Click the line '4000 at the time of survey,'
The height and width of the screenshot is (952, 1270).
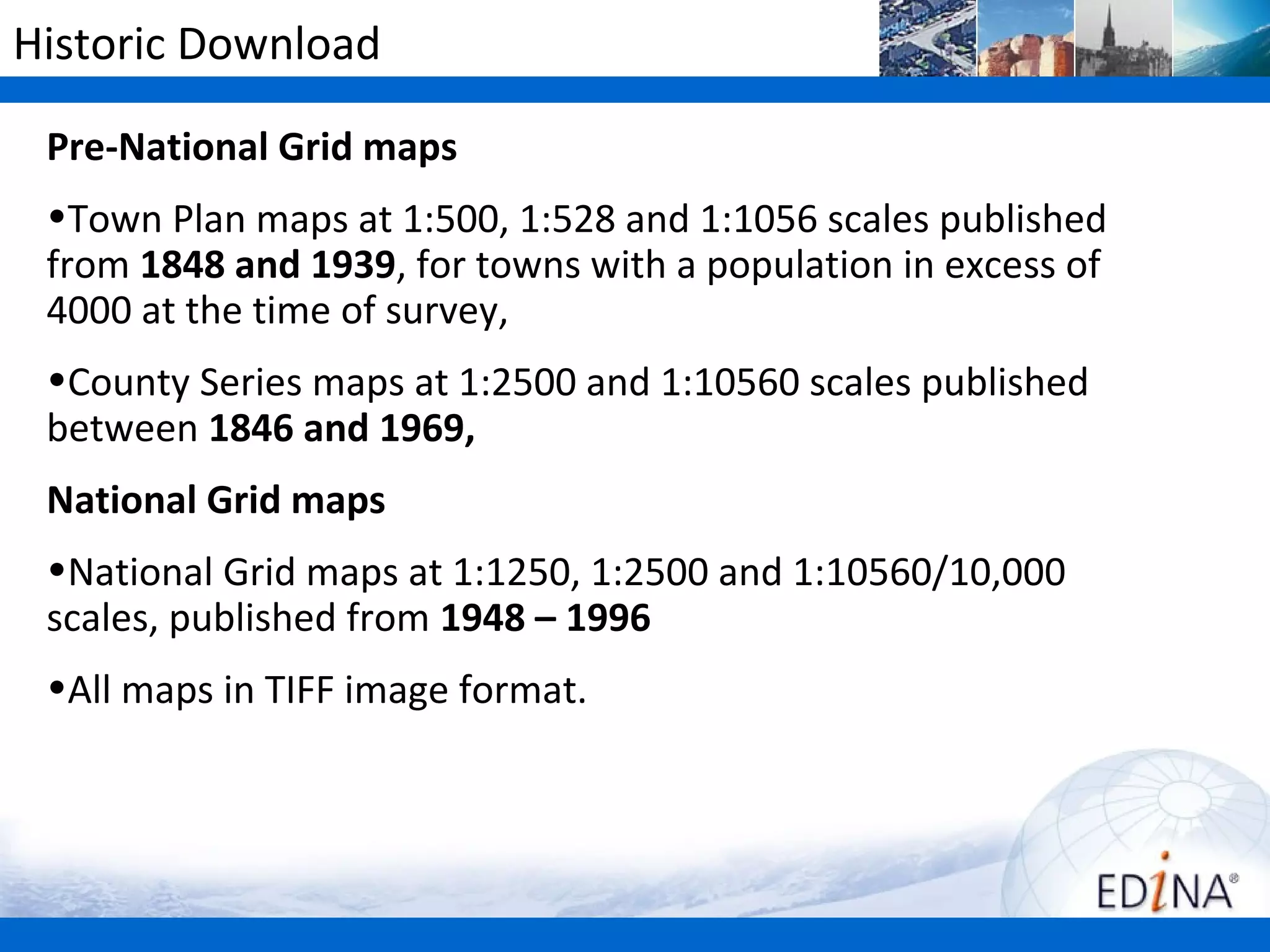tap(277, 311)
